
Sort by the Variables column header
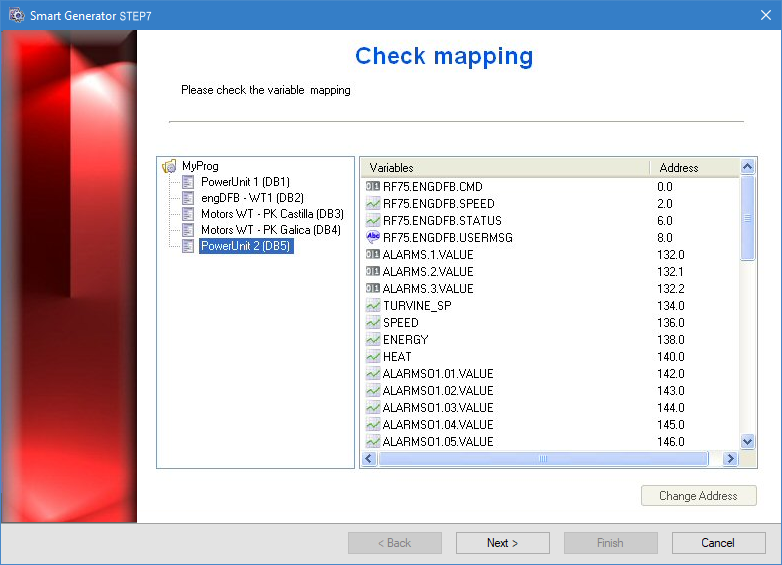(503, 167)
